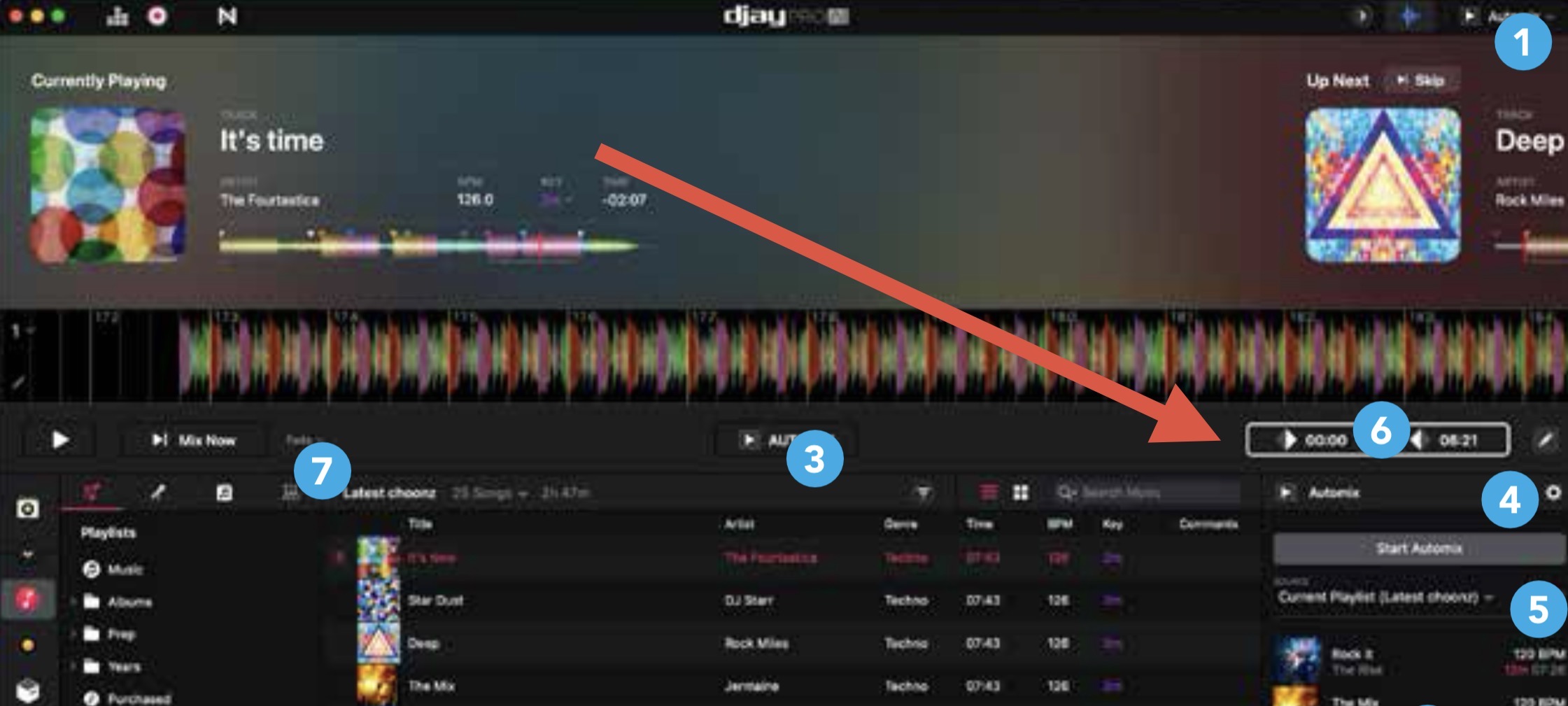Select the Apple Music source in the sidebar
Screen dimensions: 1568x706
point(27,600)
